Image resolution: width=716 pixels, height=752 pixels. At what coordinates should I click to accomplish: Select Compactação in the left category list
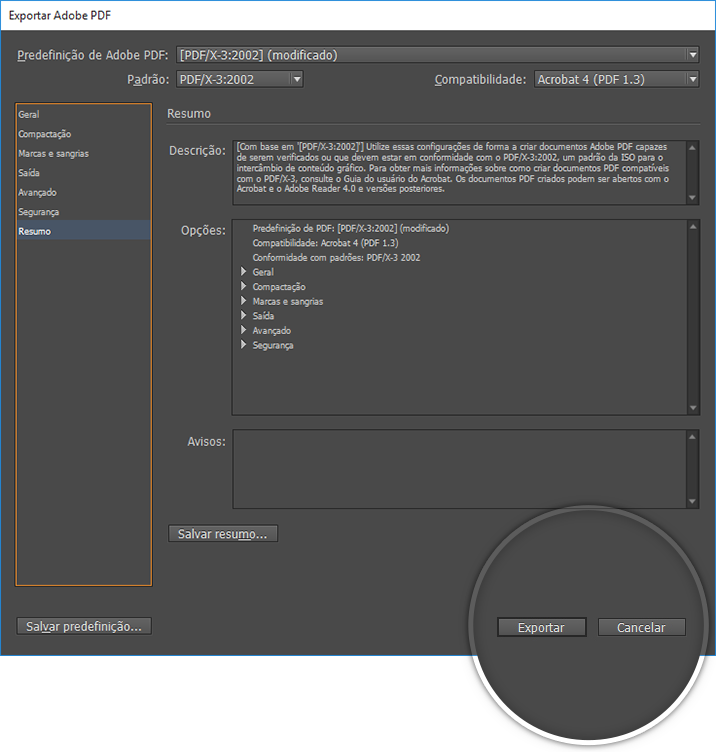[x=45, y=134]
